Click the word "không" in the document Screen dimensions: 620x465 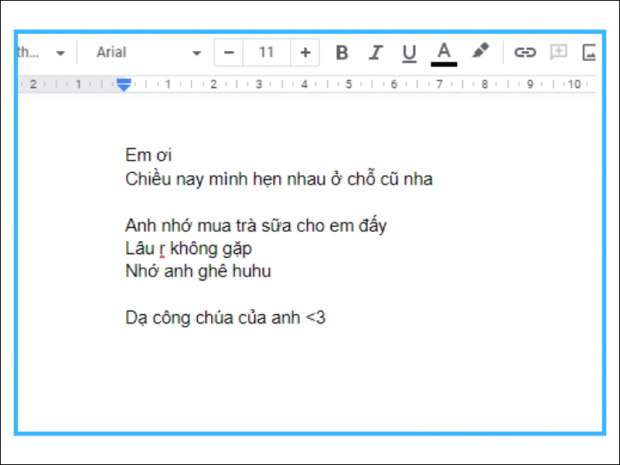point(194,249)
